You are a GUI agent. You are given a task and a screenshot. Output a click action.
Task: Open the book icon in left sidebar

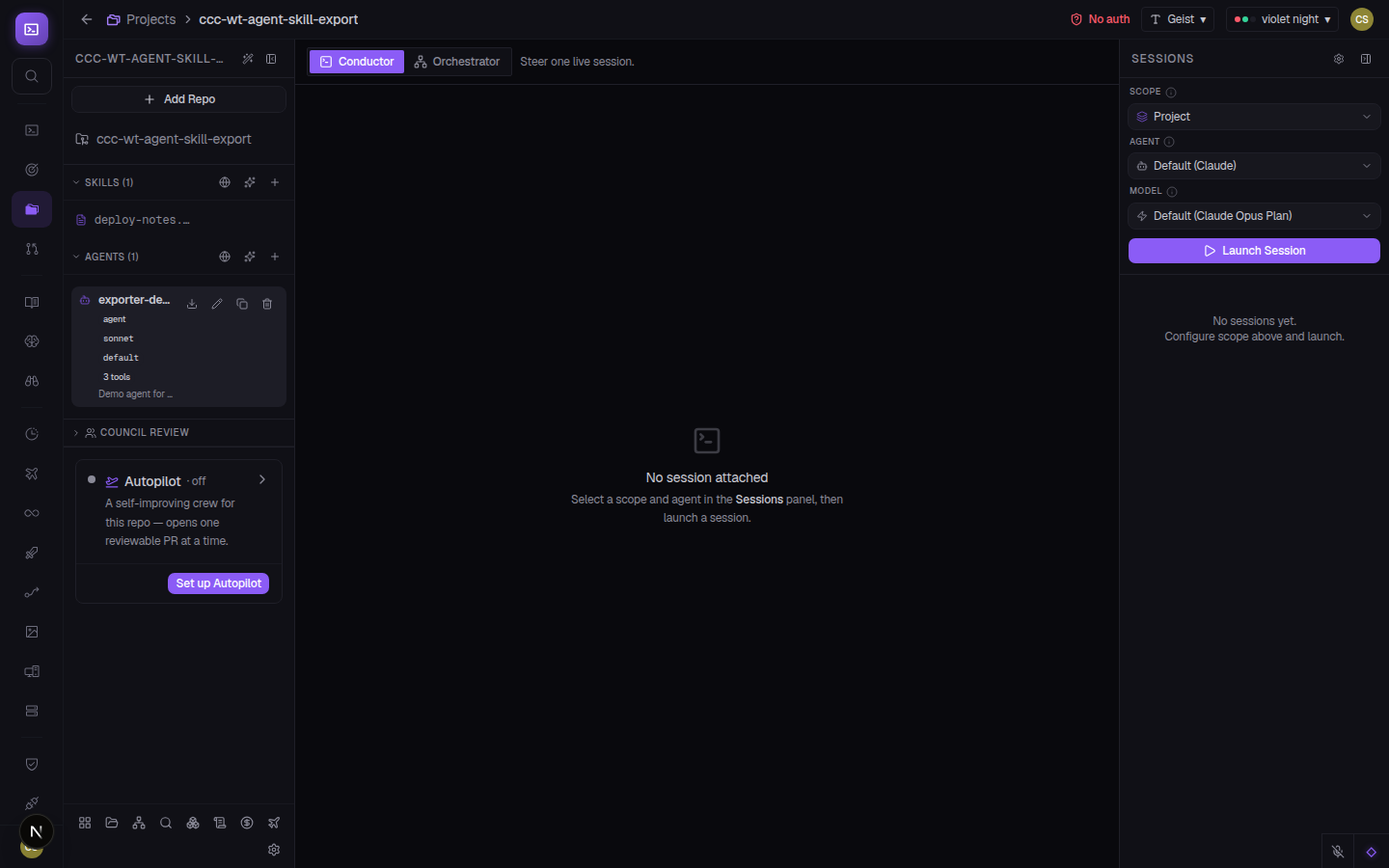(32, 303)
